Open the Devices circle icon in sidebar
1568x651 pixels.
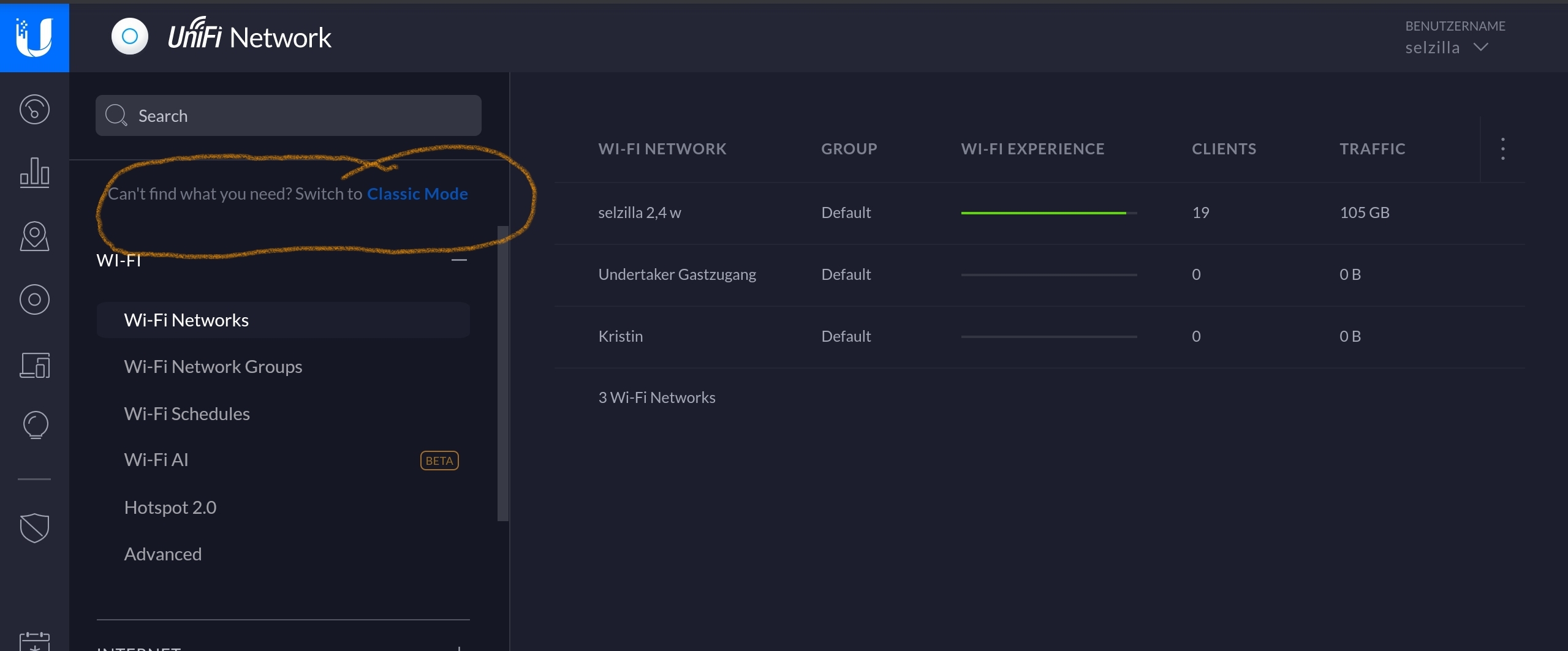34,299
